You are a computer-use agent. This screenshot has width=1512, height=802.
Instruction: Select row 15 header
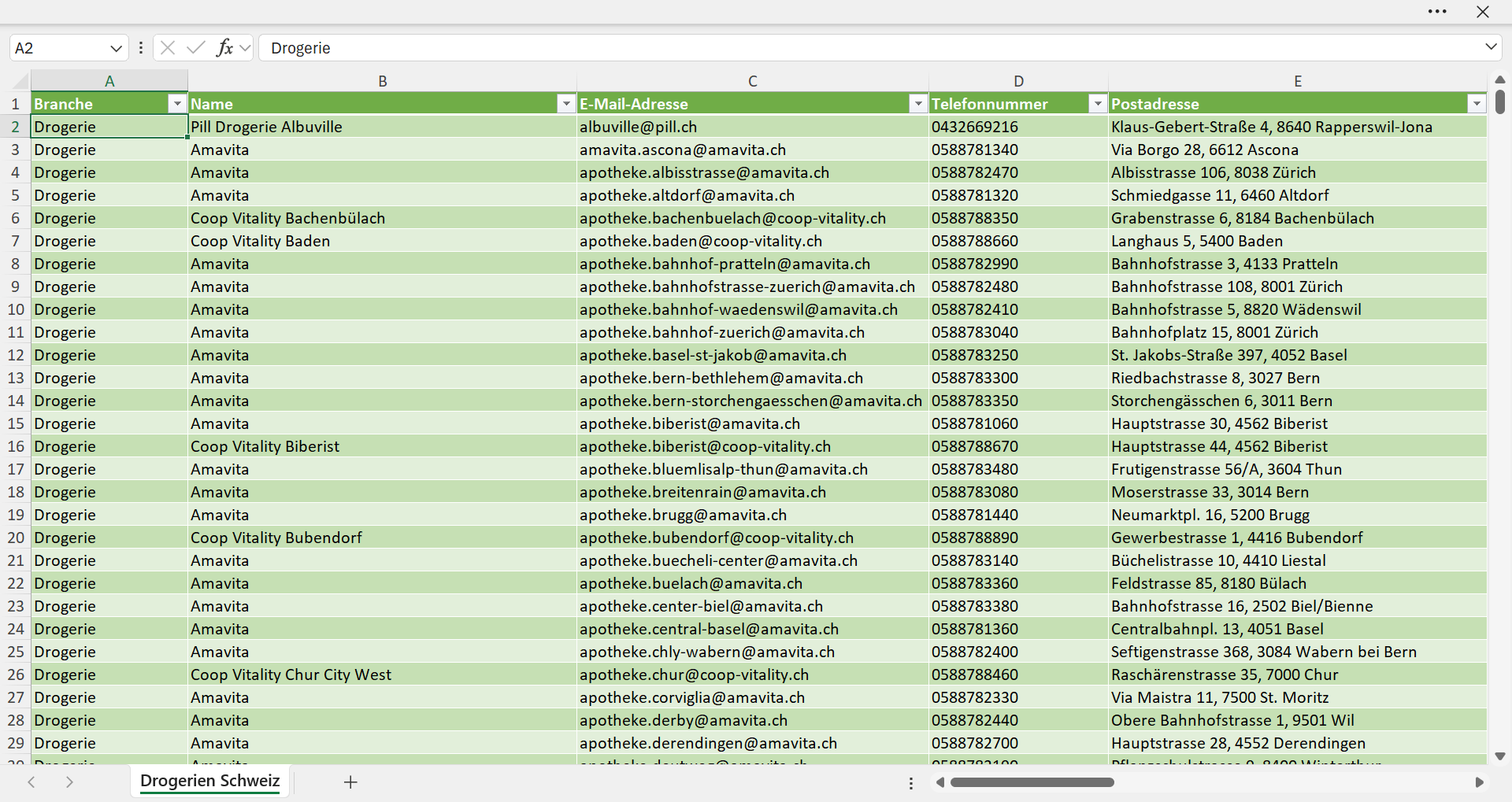point(16,423)
